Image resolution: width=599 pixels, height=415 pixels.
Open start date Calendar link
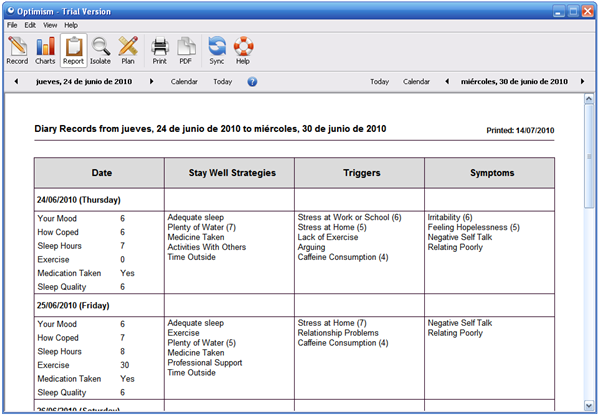pos(184,81)
